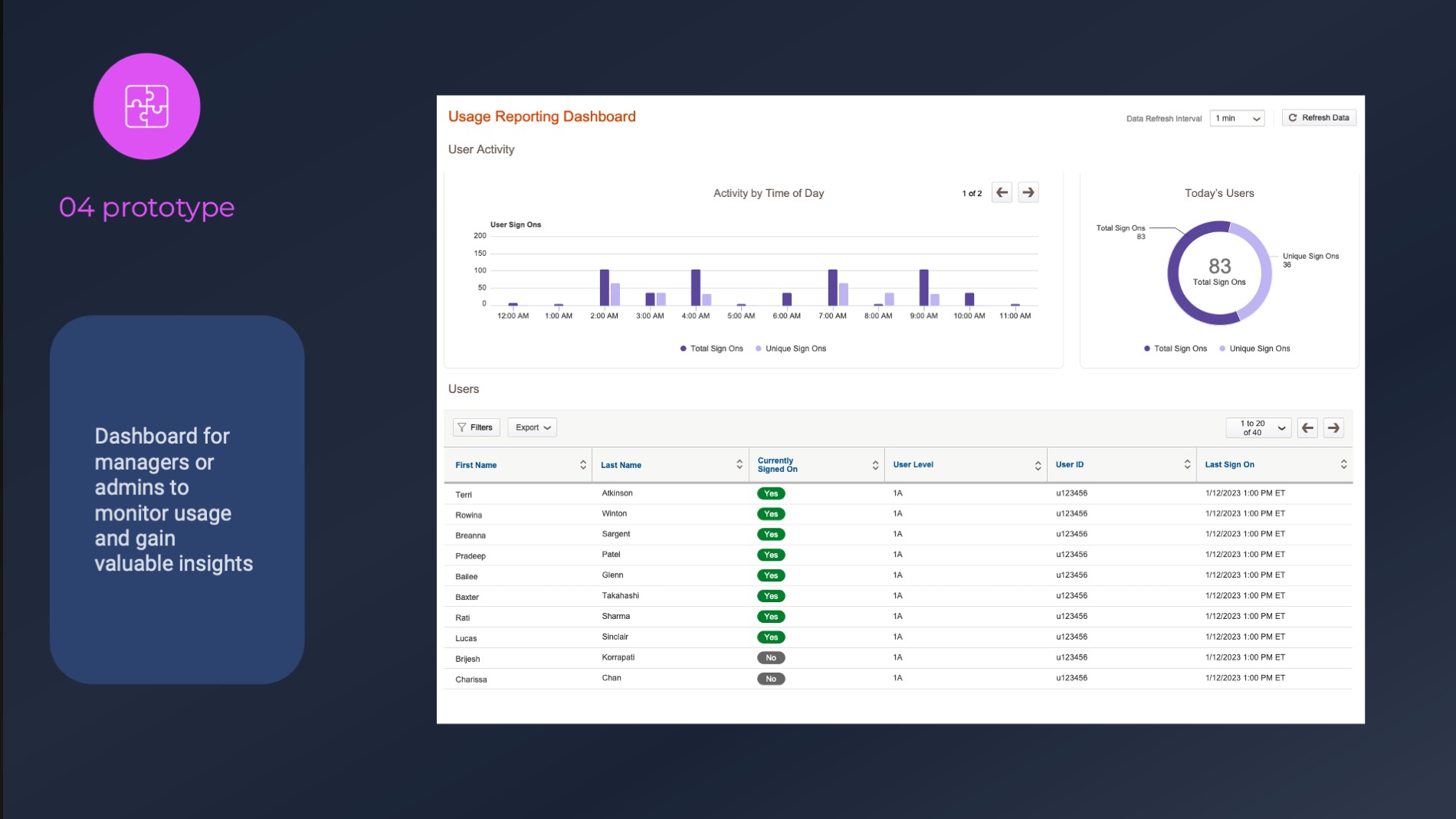Click the pink puzzle piece icon

click(x=146, y=106)
